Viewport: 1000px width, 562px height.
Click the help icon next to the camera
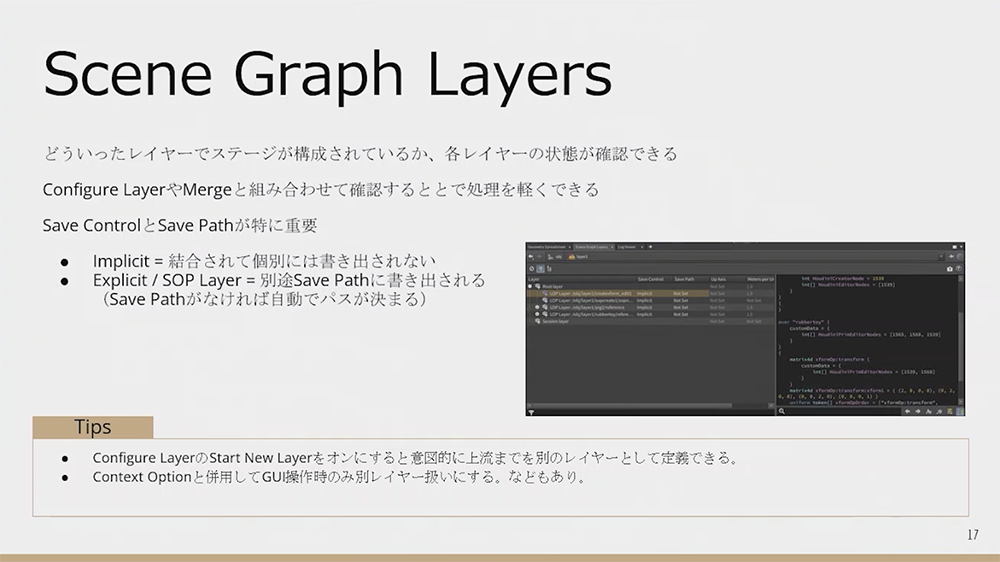coord(960,268)
